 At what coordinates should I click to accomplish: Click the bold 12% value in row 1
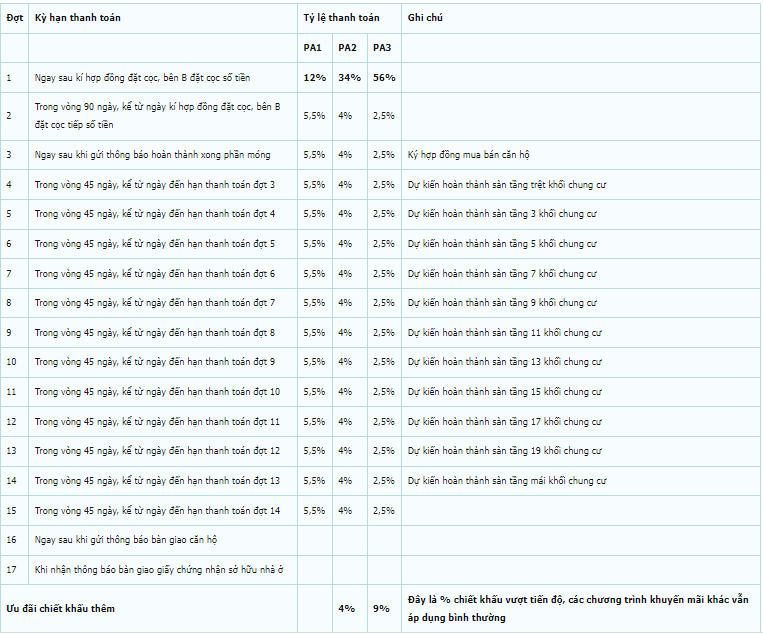pos(315,78)
